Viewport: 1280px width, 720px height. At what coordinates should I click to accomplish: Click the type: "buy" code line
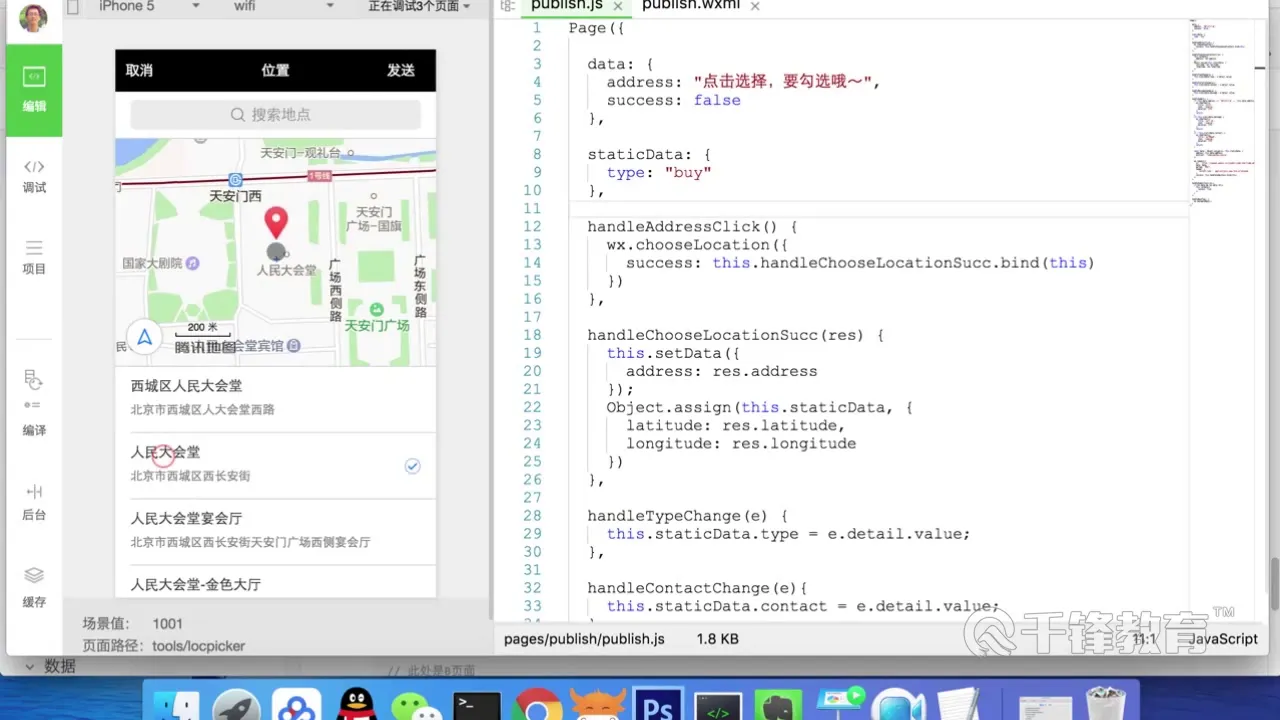659,172
